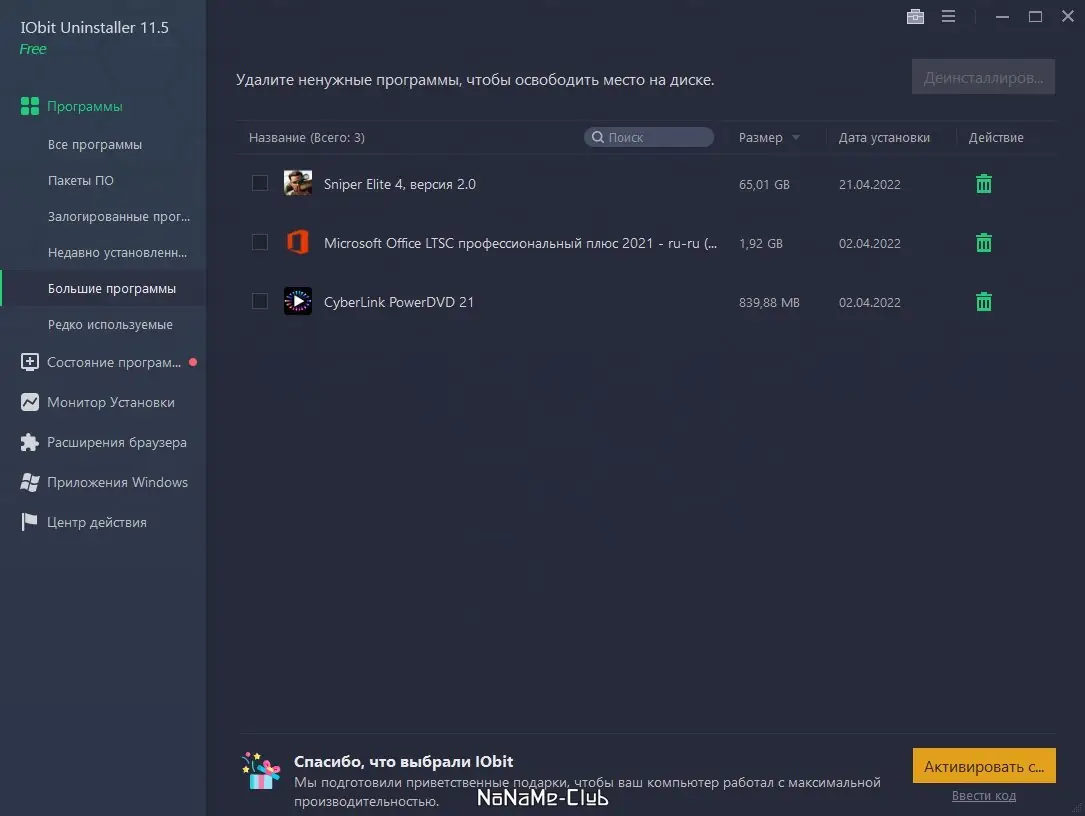1085x816 pixels.
Task: Select the Sniper Elite 4, версия 2.0 name
Action: pos(400,184)
